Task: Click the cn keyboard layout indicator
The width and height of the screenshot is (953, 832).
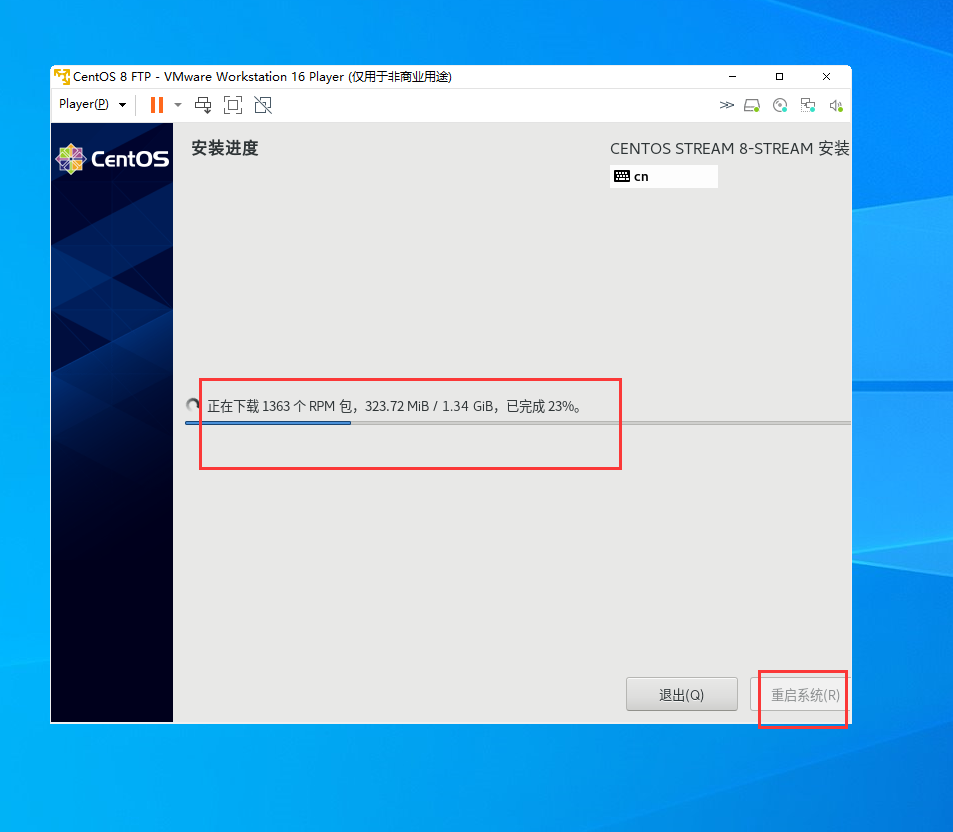Action: coord(664,176)
